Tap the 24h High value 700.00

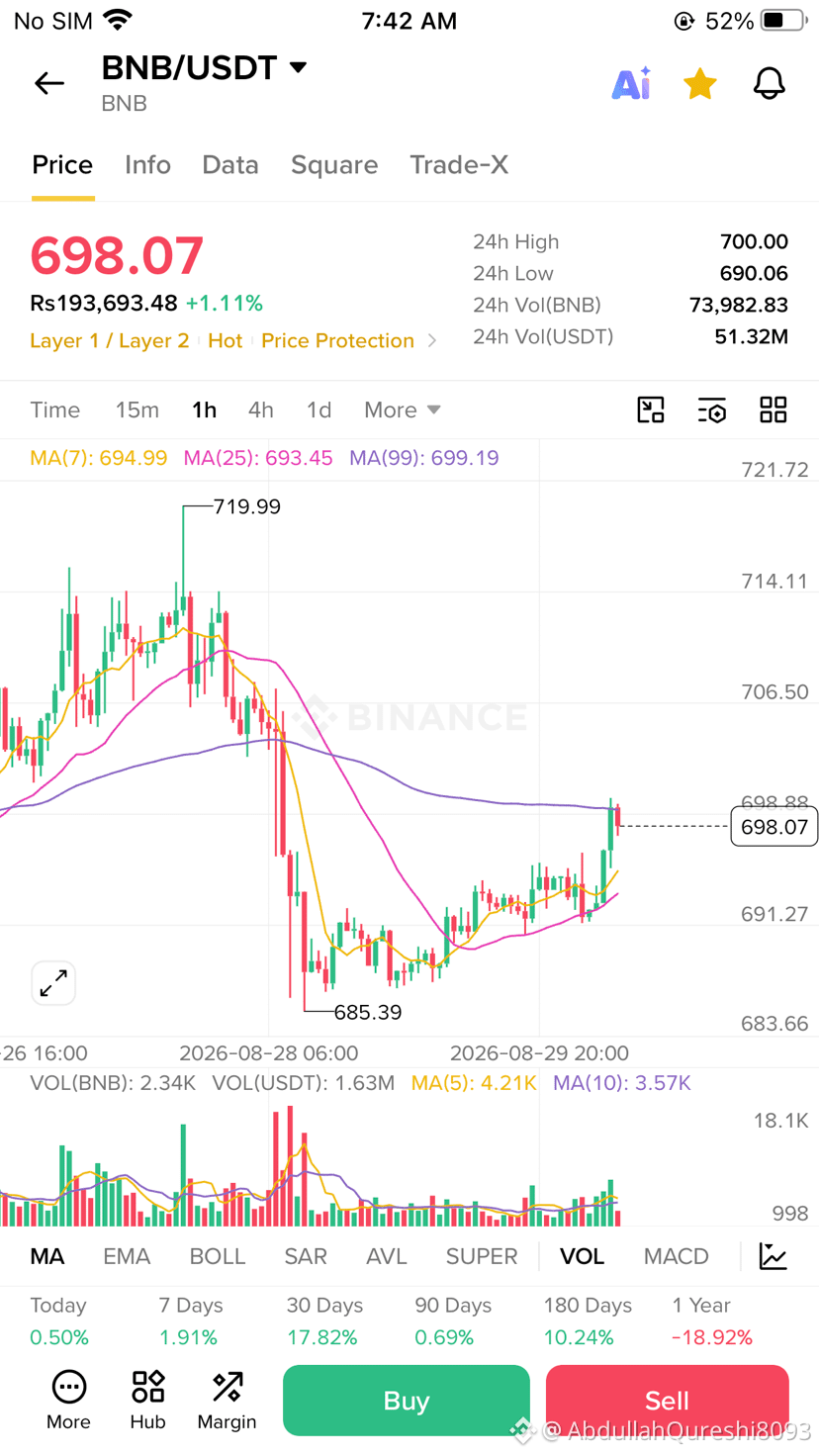click(x=754, y=241)
